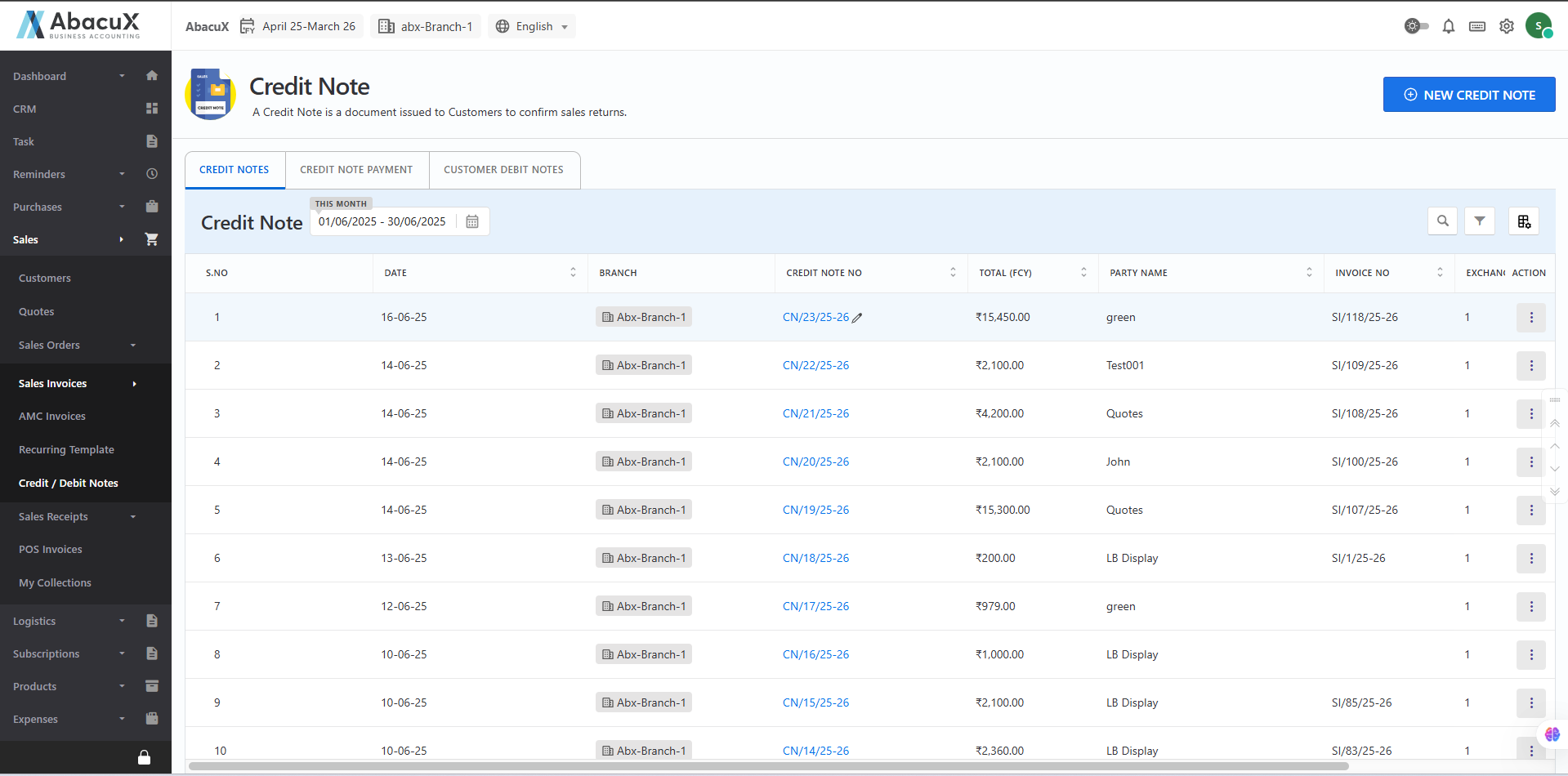This screenshot has height=776, width=1568.
Task: Click the table column settings icon
Action: click(x=1523, y=221)
